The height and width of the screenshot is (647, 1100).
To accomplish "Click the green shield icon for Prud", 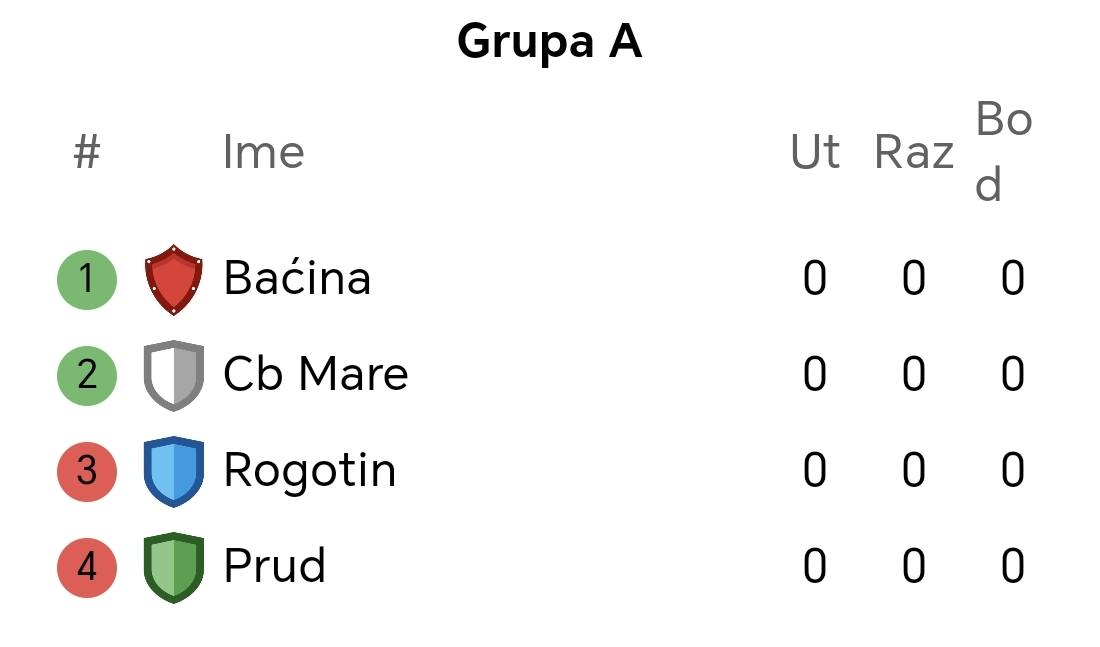I will pyautogui.click(x=173, y=568).
